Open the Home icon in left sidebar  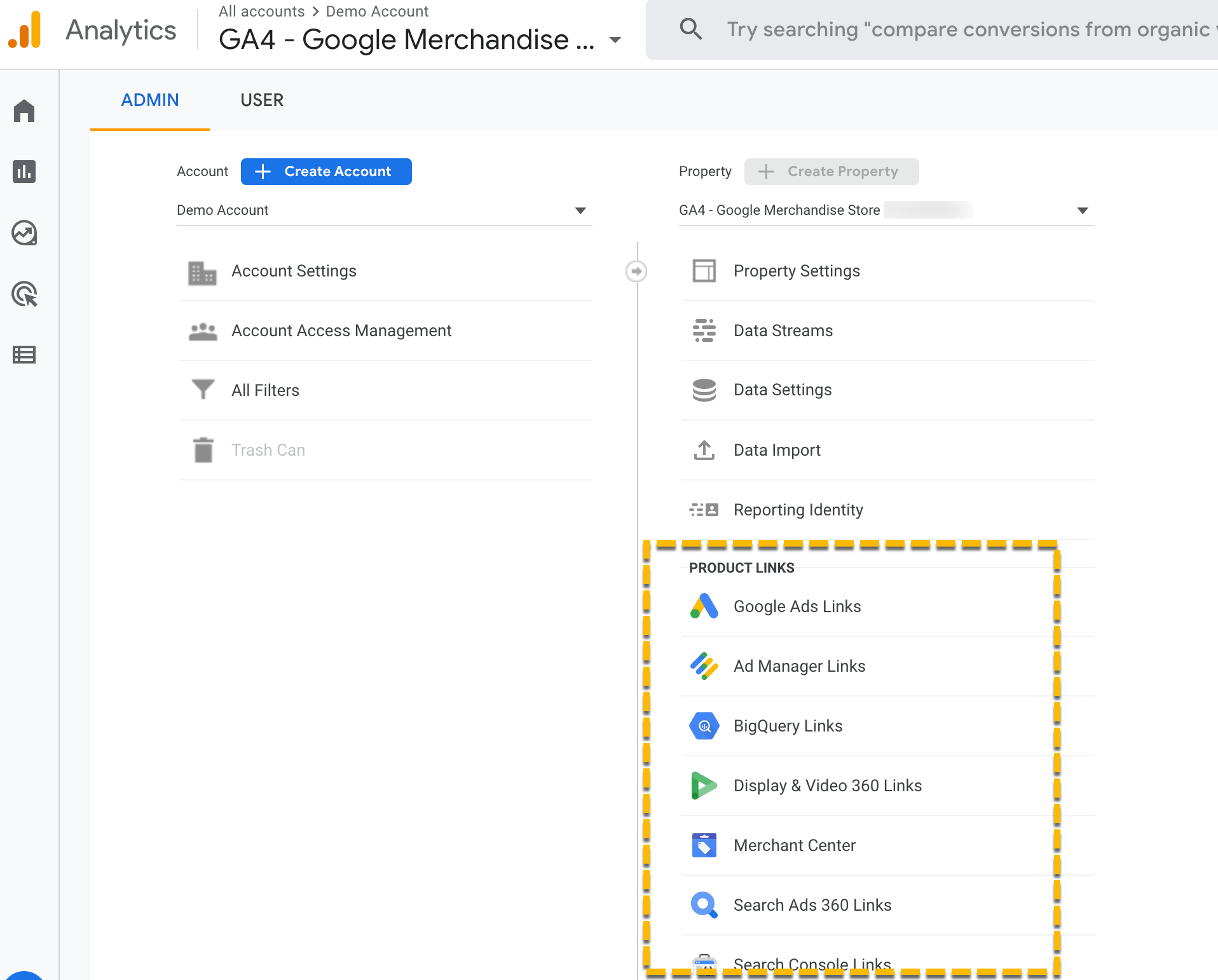click(24, 111)
